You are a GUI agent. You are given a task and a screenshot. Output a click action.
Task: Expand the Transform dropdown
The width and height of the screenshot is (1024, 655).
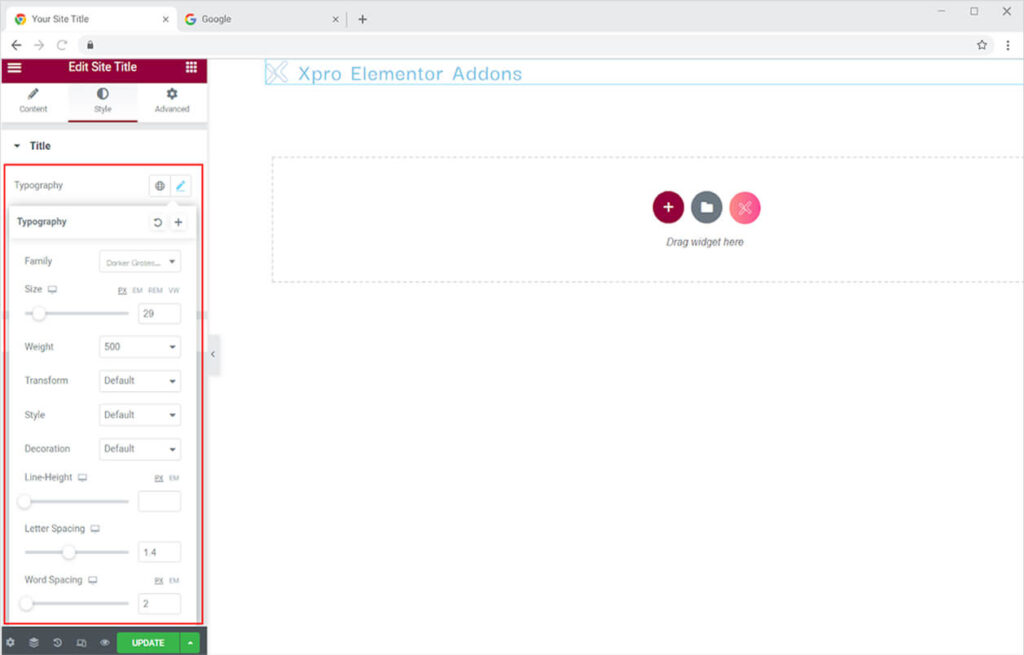140,381
